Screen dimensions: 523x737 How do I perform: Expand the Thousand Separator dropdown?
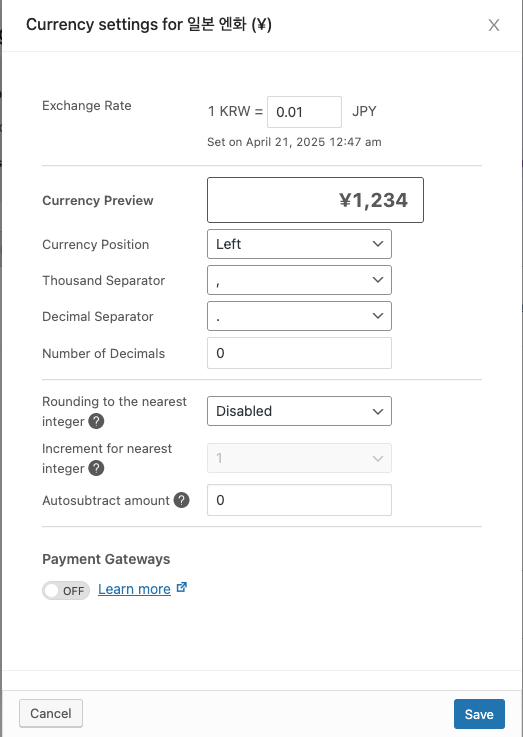click(x=299, y=280)
